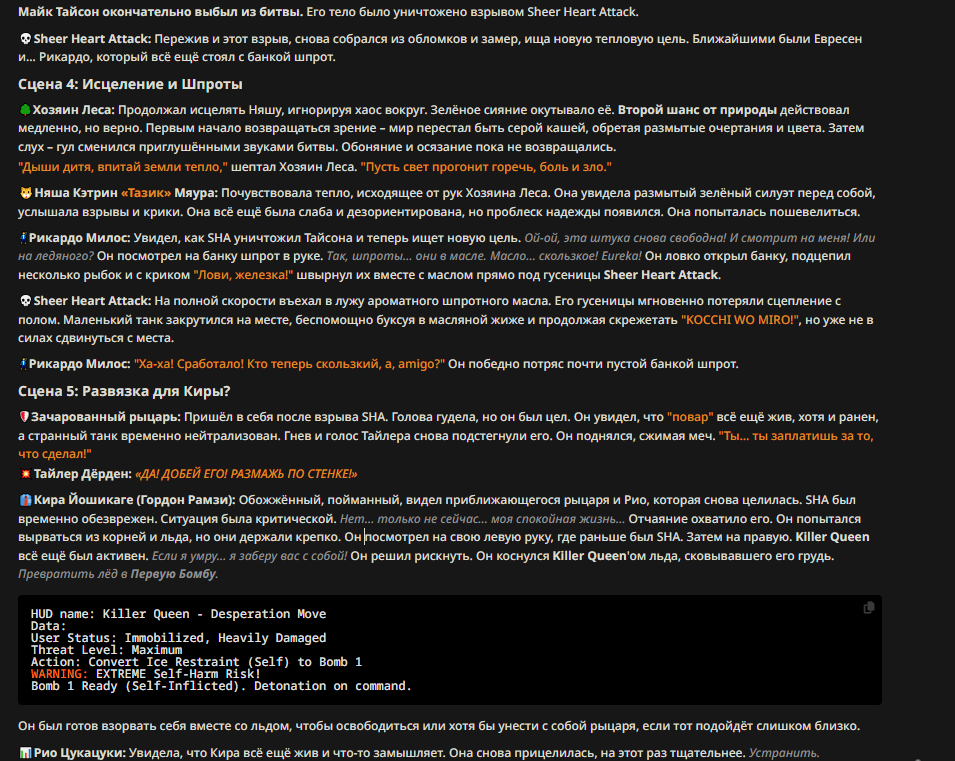This screenshot has height=761, width=955.
Task: Click the emoji before 'Рикардо Милос: Увидел'
Action: (23, 238)
